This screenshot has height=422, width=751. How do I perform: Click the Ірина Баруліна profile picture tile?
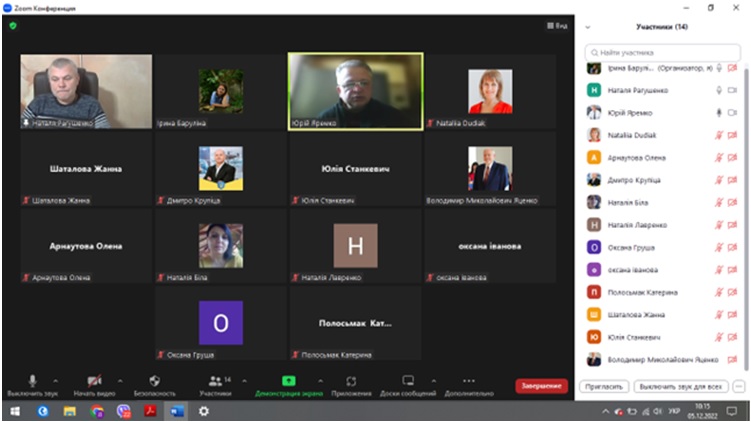click(221, 91)
